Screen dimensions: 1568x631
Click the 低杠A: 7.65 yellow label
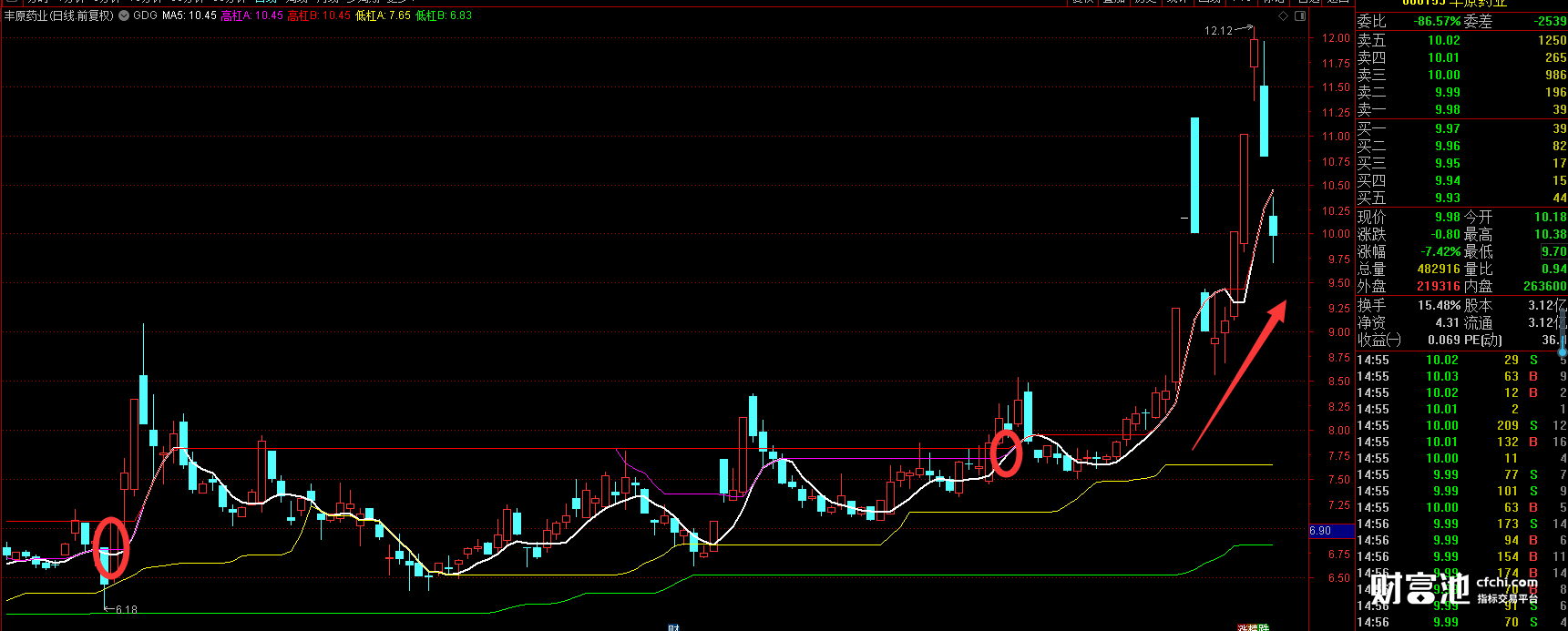tap(383, 15)
